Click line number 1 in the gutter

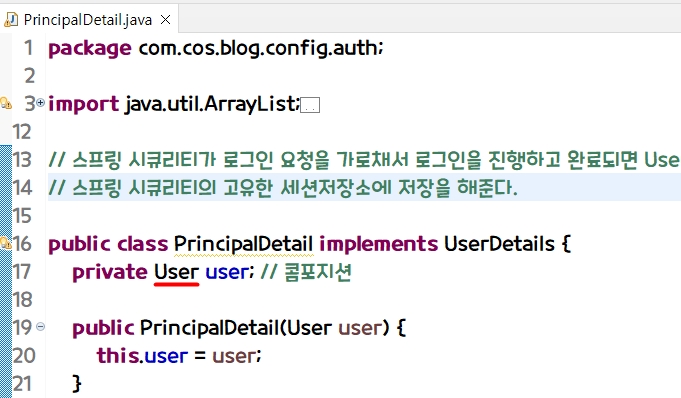pyautogui.click(x=29, y=48)
